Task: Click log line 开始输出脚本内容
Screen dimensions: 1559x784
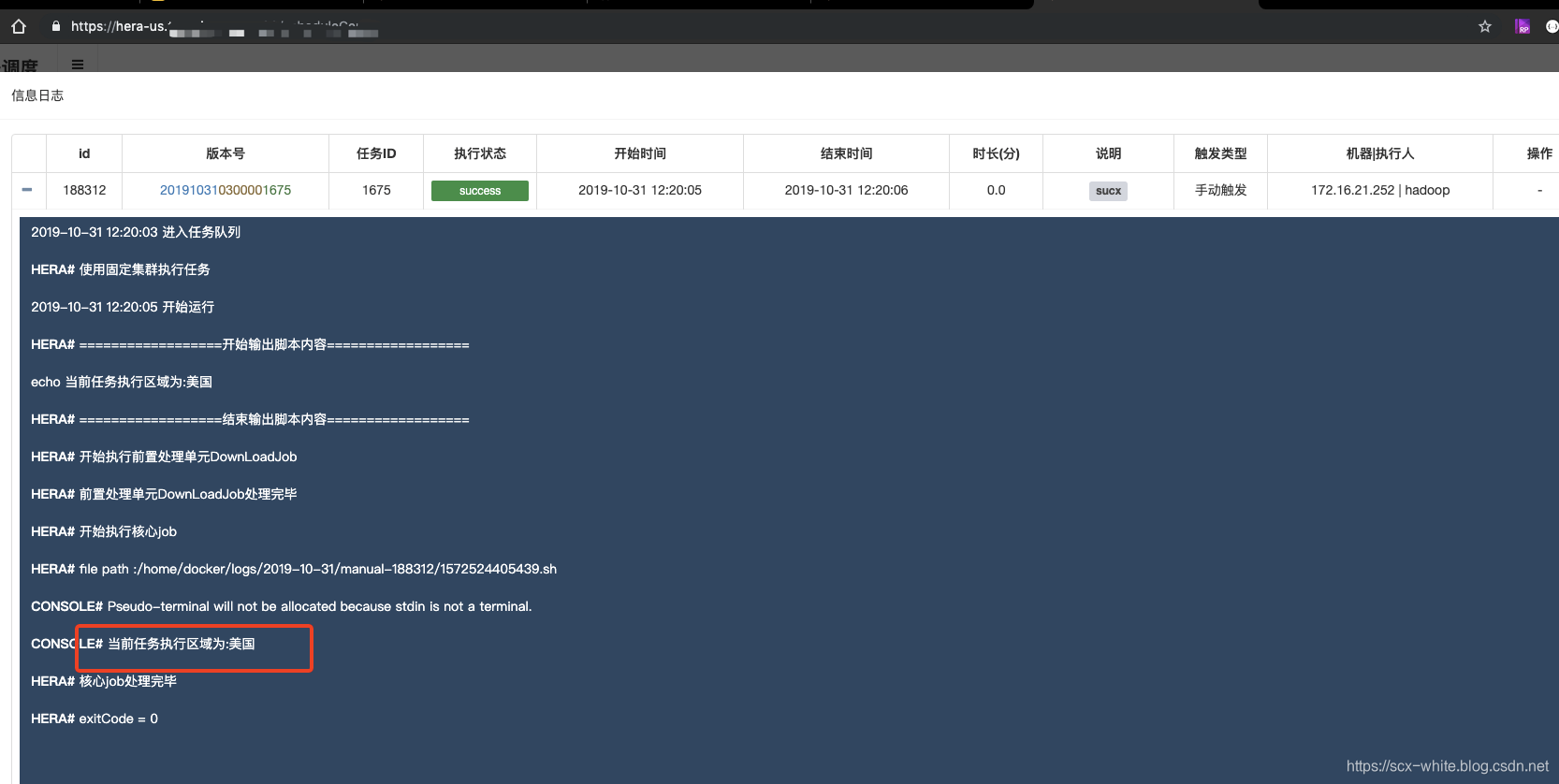Action: click(x=250, y=344)
